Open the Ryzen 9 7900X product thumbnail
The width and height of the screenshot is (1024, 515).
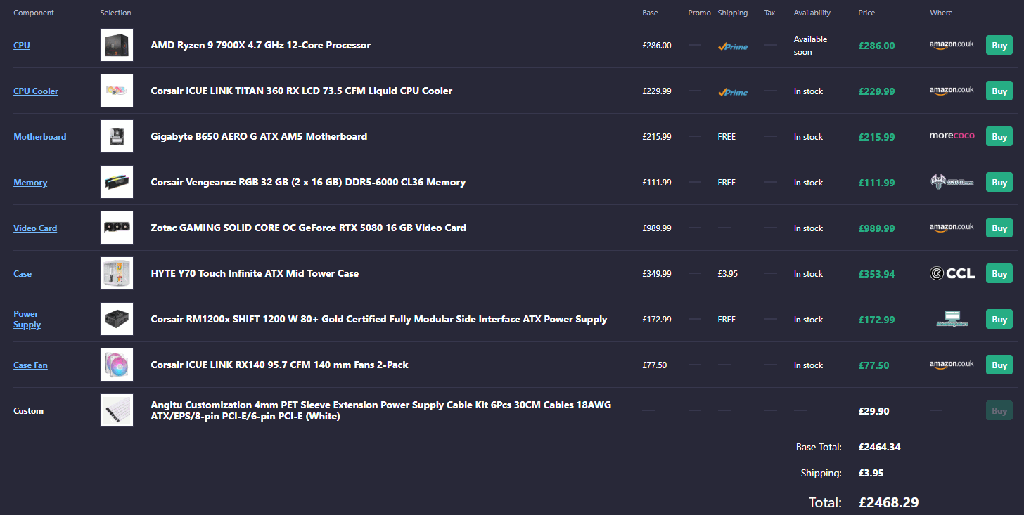pyautogui.click(x=117, y=45)
